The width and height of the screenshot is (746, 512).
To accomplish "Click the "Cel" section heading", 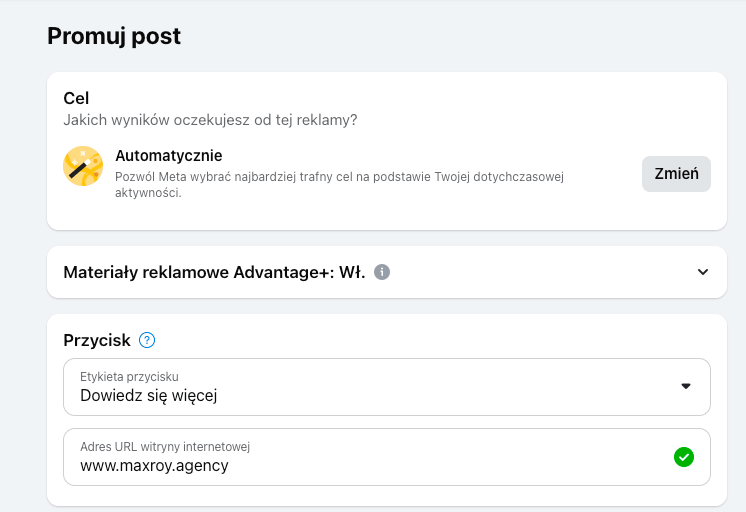I will point(76,98).
